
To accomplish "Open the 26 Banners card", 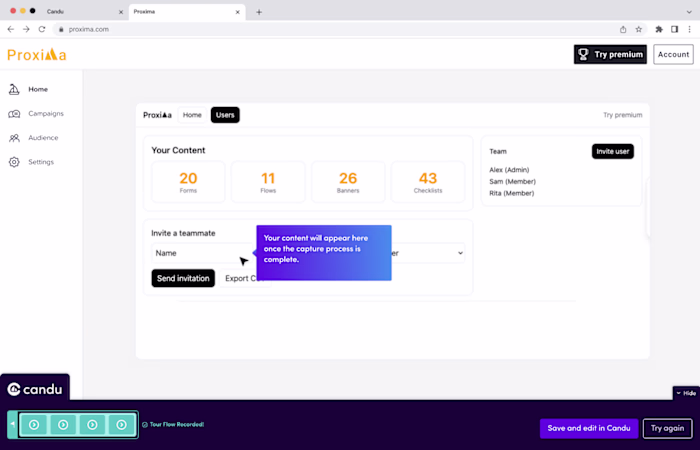I will point(348,182).
